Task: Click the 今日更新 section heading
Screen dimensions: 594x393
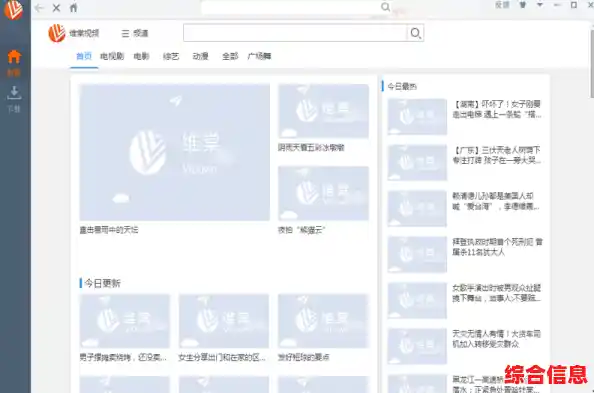Action: point(102,283)
